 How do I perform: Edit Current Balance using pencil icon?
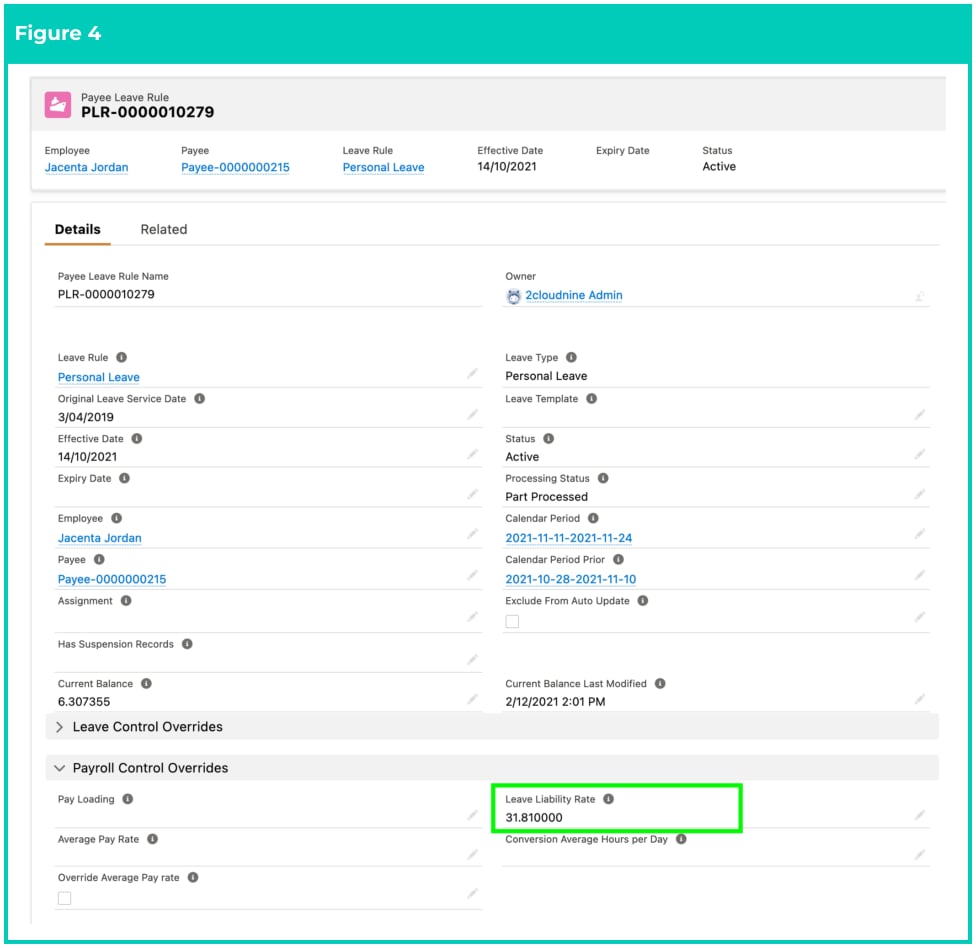pos(472,699)
